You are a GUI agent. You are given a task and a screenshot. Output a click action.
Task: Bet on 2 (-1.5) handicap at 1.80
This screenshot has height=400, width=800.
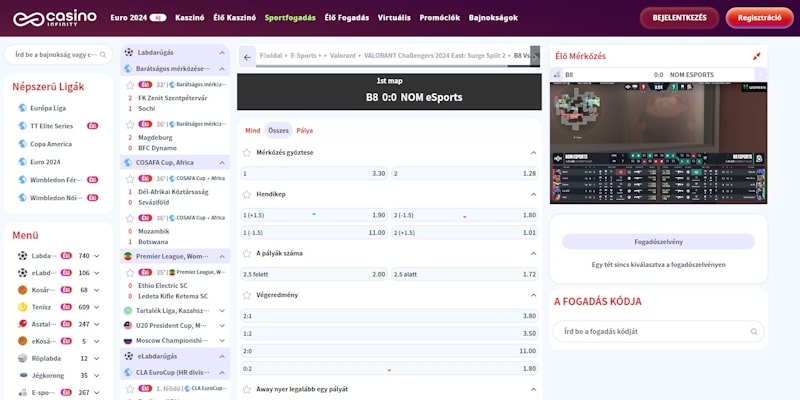(x=465, y=215)
